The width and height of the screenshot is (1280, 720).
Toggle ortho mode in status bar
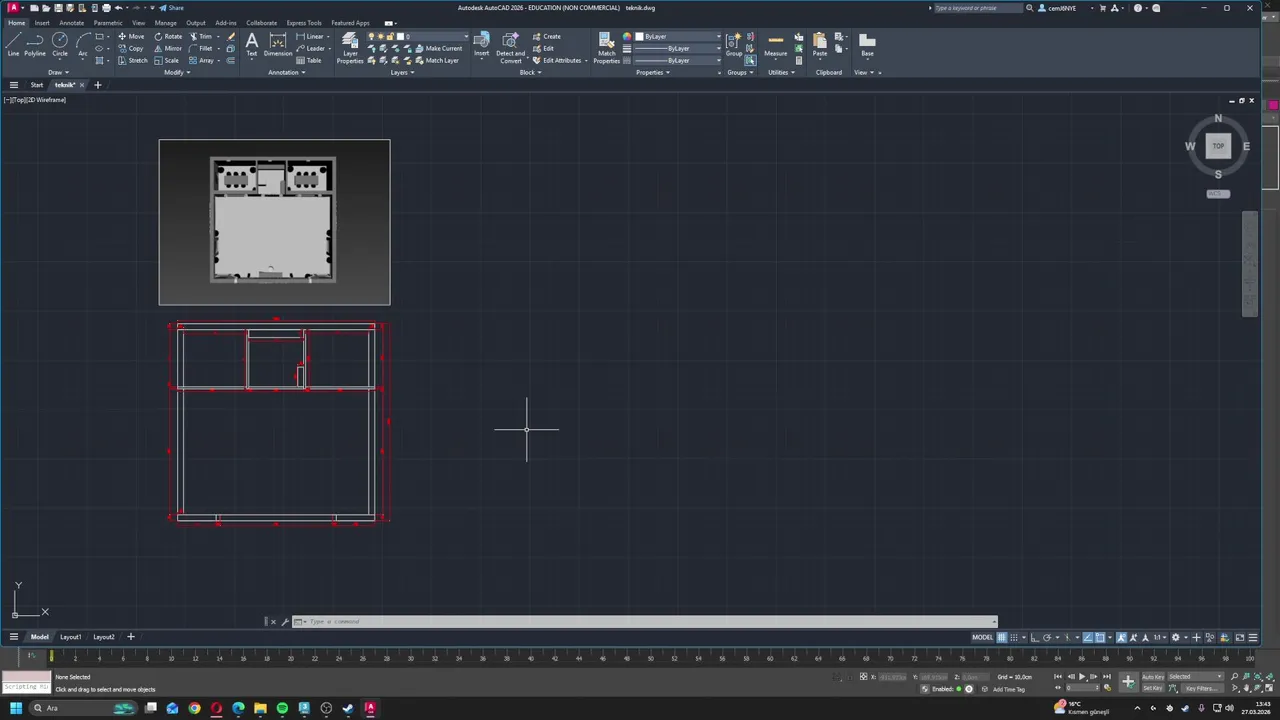[1034, 637]
